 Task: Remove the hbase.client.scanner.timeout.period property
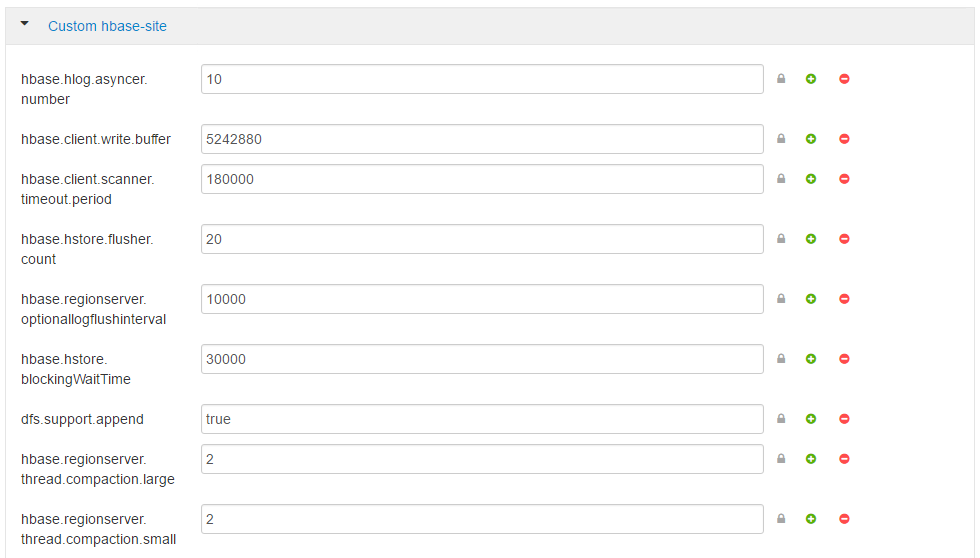tap(844, 179)
